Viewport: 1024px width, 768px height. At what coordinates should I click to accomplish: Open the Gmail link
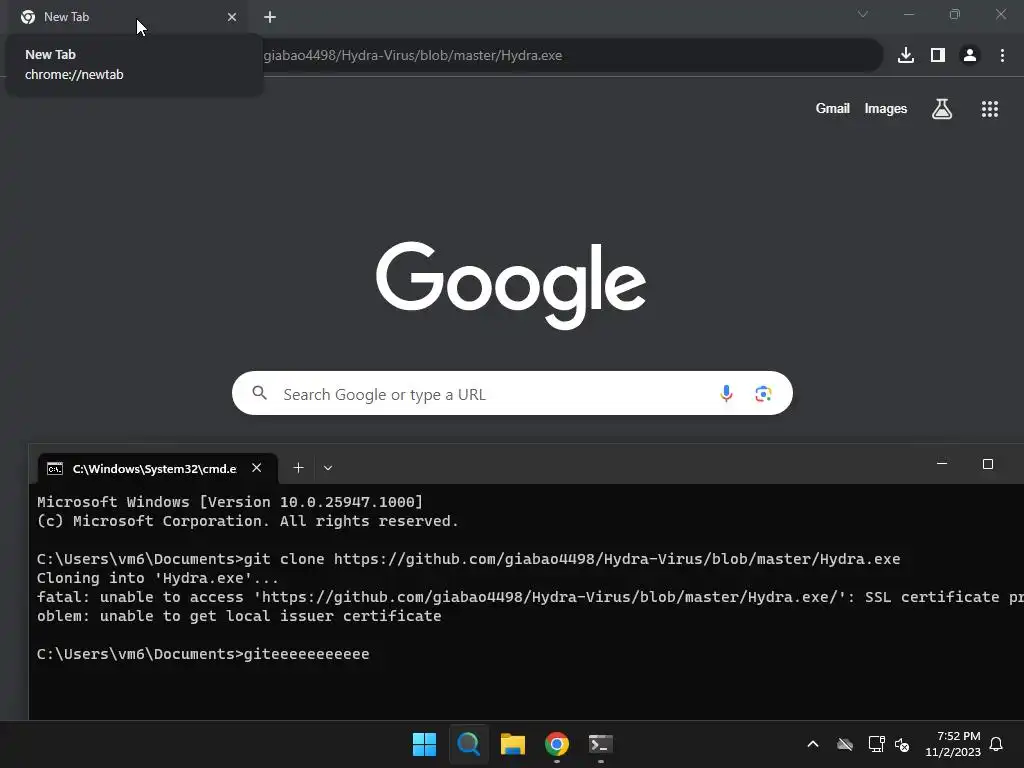pyautogui.click(x=833, y=108)
